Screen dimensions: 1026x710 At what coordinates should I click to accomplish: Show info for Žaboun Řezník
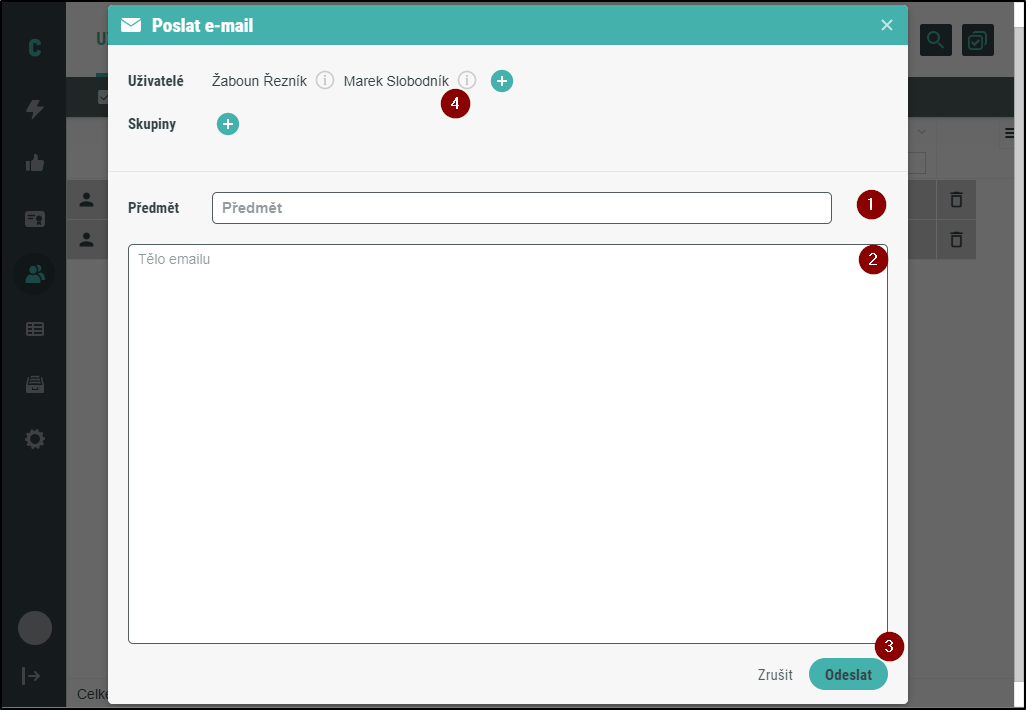(x=325, y=81)
